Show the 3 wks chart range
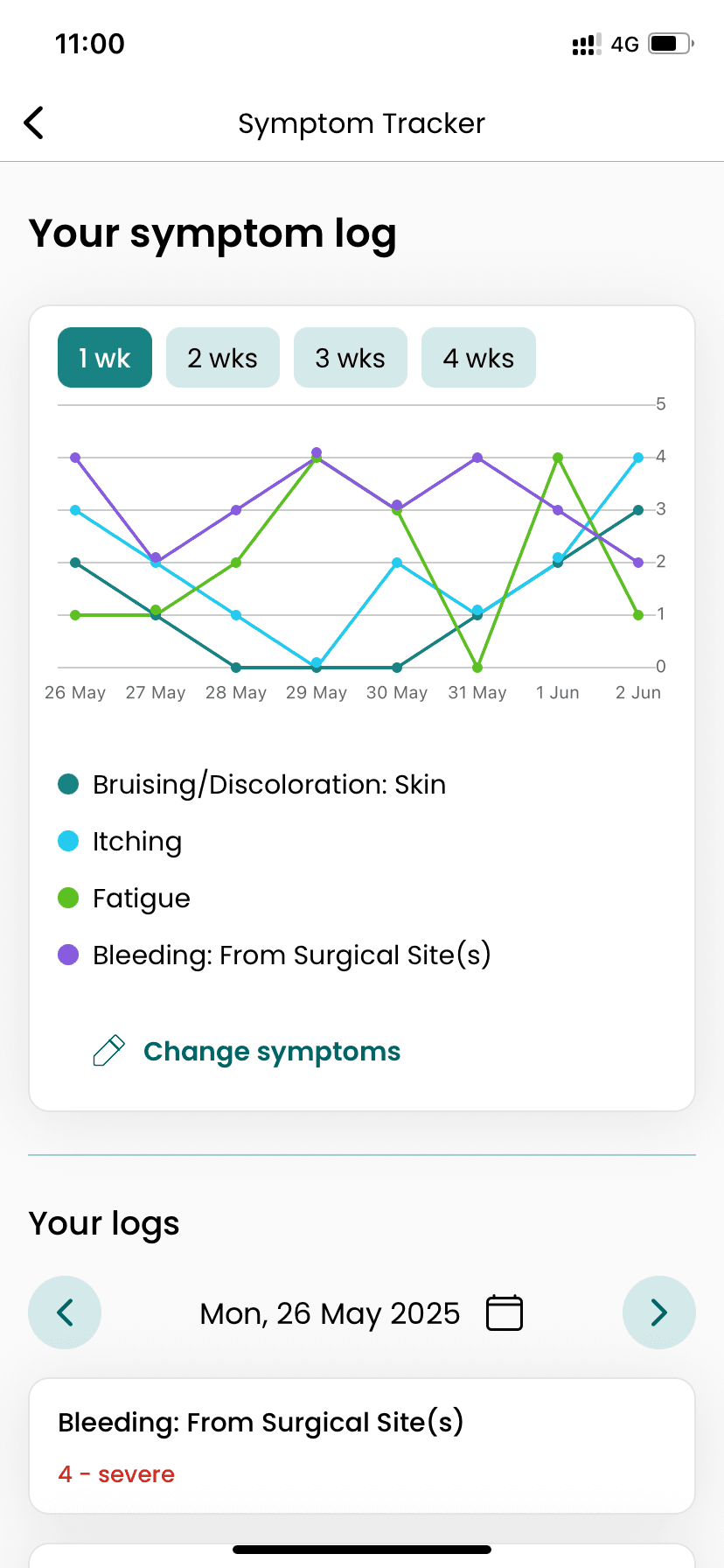The width and height of the screenshot is (724, 1568). pyautogui.click(x=351, y=358)
